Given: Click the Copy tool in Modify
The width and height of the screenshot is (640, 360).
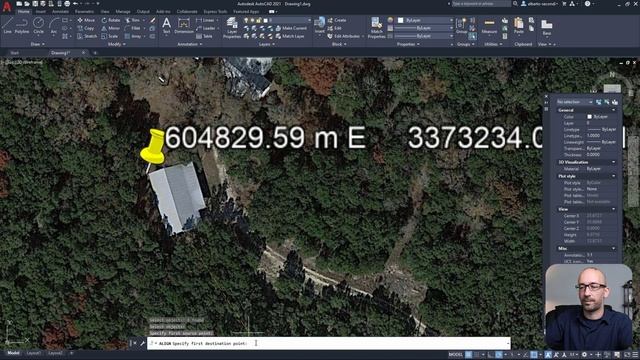Looking at the screenshot, I should coord(86,28).
